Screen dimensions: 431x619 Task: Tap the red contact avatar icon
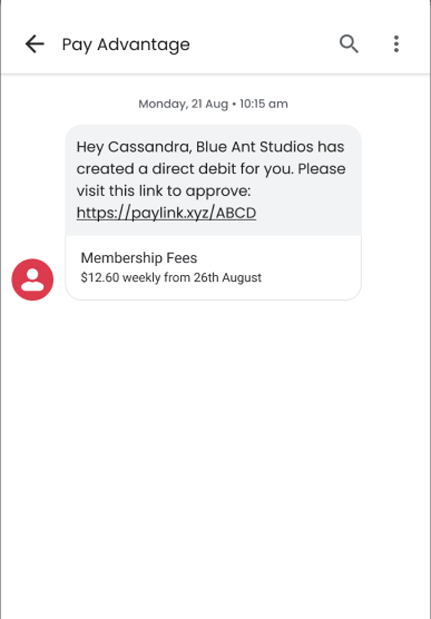point(32,279)
